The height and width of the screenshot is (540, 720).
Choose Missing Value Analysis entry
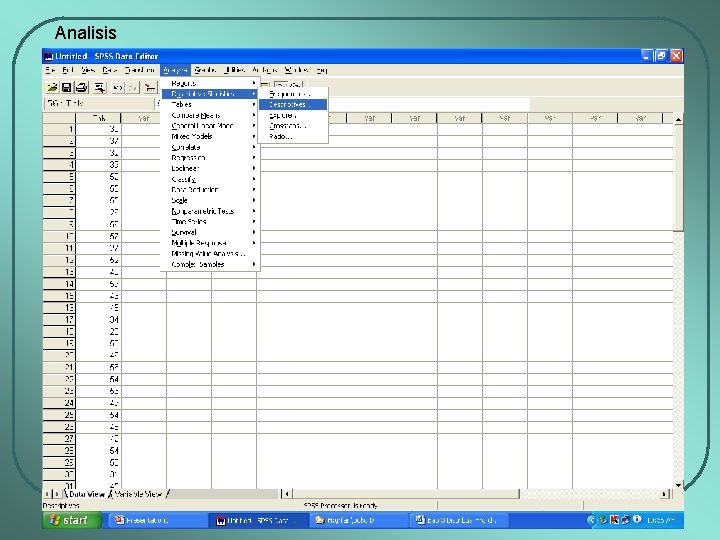pos(210,253)
